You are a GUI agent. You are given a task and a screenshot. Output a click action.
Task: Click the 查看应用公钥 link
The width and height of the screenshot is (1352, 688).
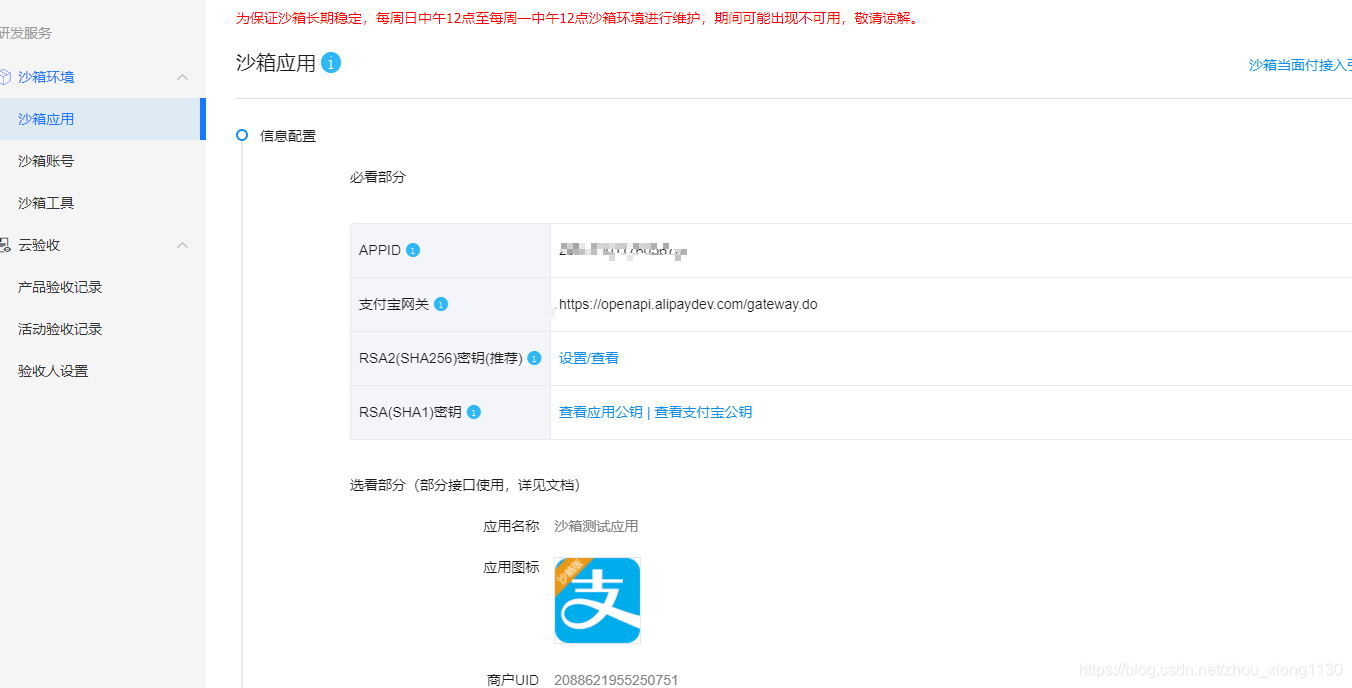click(x=601, y=412)
